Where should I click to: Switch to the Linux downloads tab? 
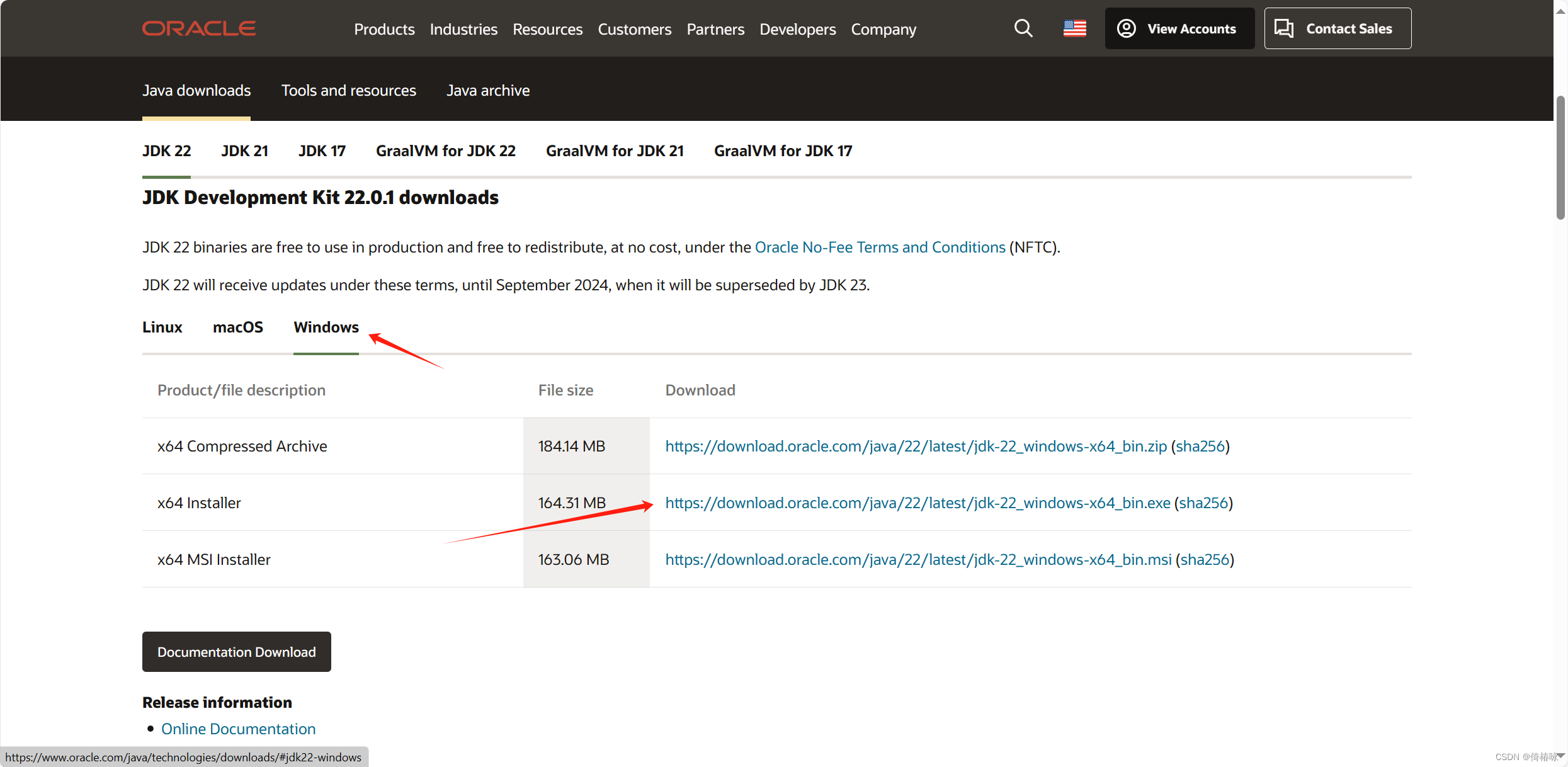pyautogui.click(x=162, y=327)
